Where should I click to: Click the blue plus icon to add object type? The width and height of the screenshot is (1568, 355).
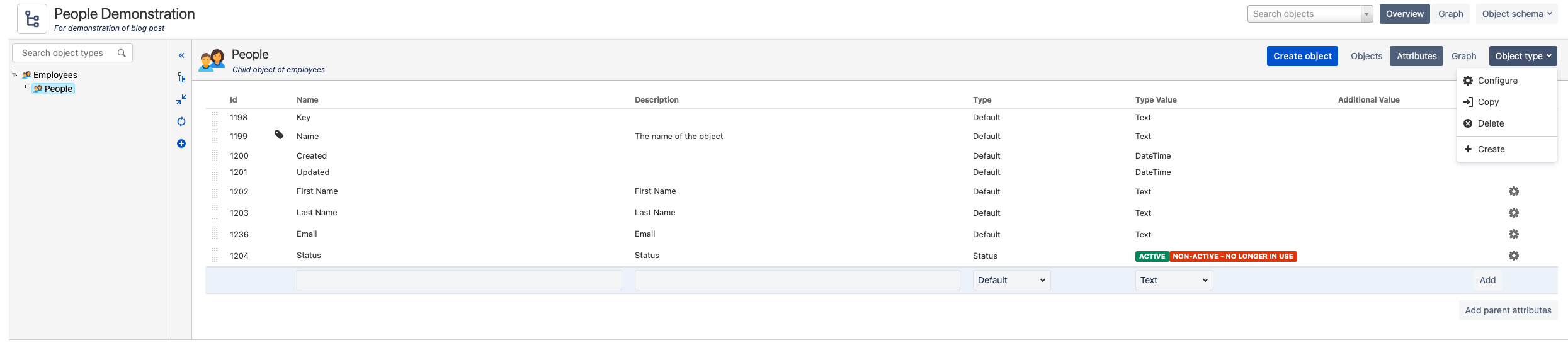pos(181,144)
